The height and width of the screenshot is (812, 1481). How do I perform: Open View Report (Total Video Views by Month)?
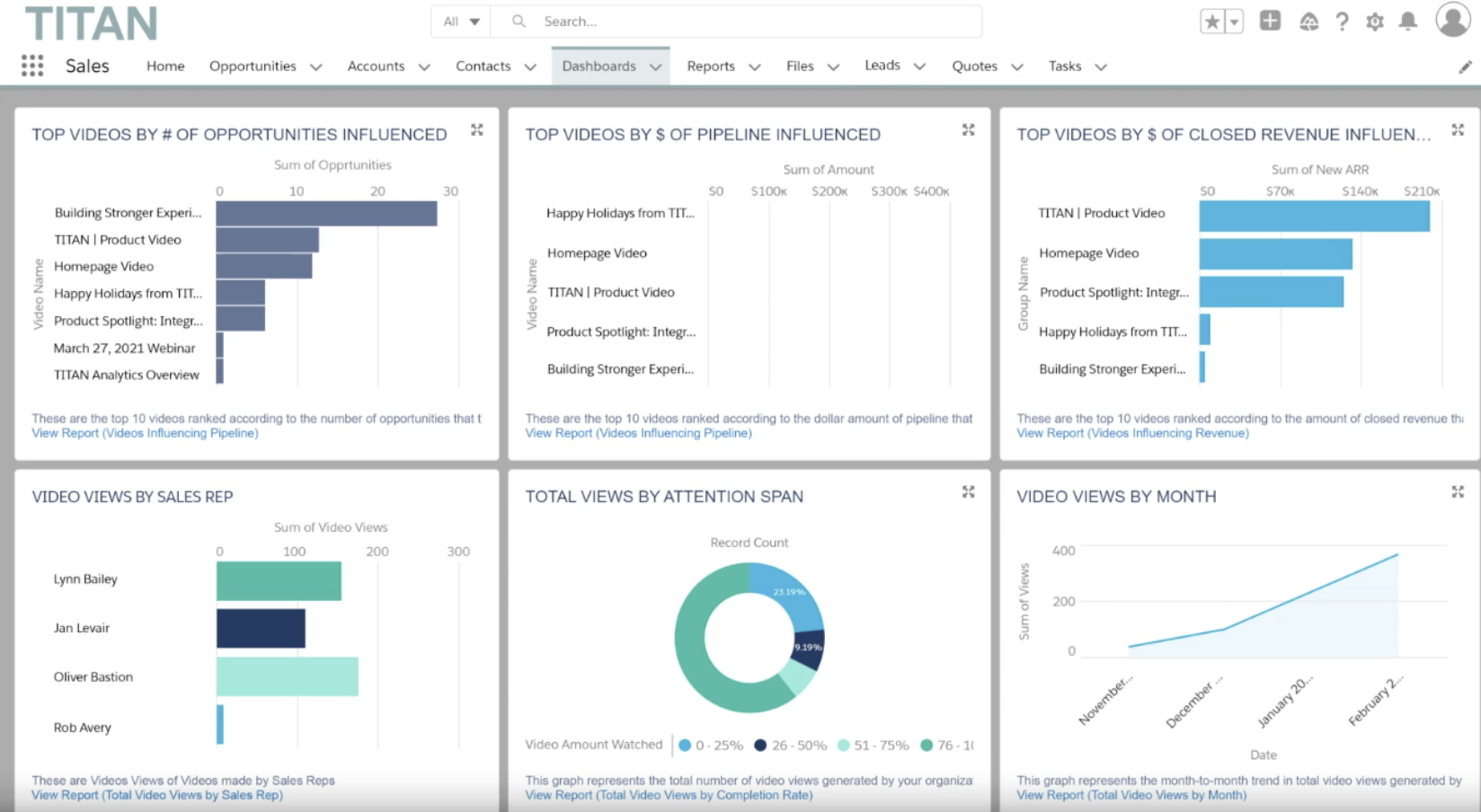(x=1131, y=795)
